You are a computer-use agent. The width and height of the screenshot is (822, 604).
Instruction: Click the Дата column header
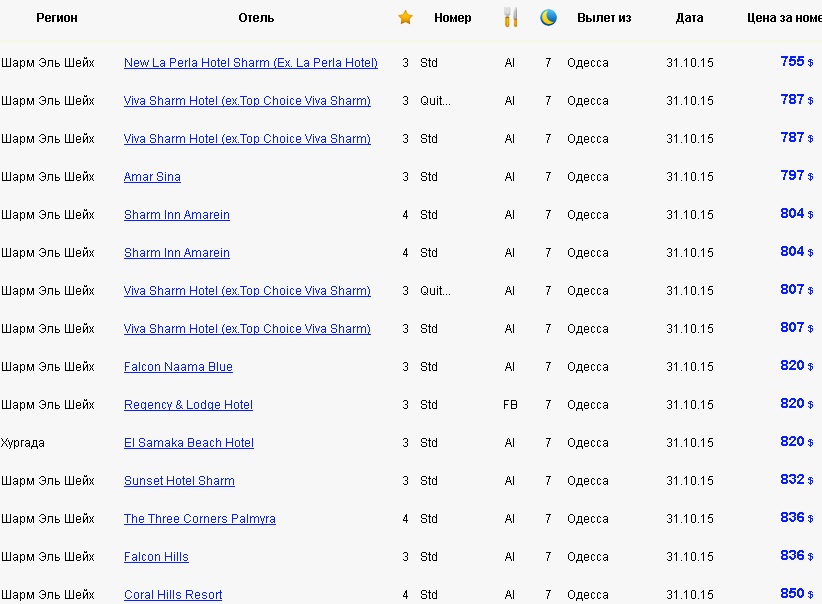[x=689, y=18]
